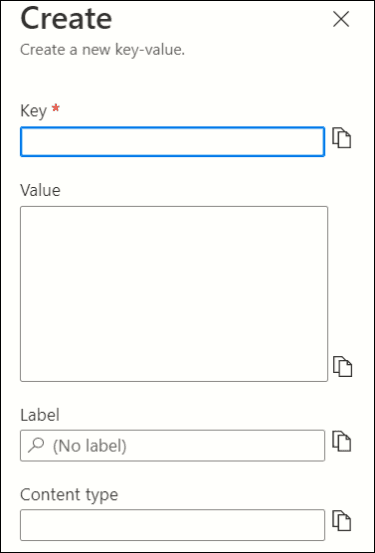Screen dimensions: 375x553
Task: Dismiss the panel using the X icon
Action: (341, 19)
